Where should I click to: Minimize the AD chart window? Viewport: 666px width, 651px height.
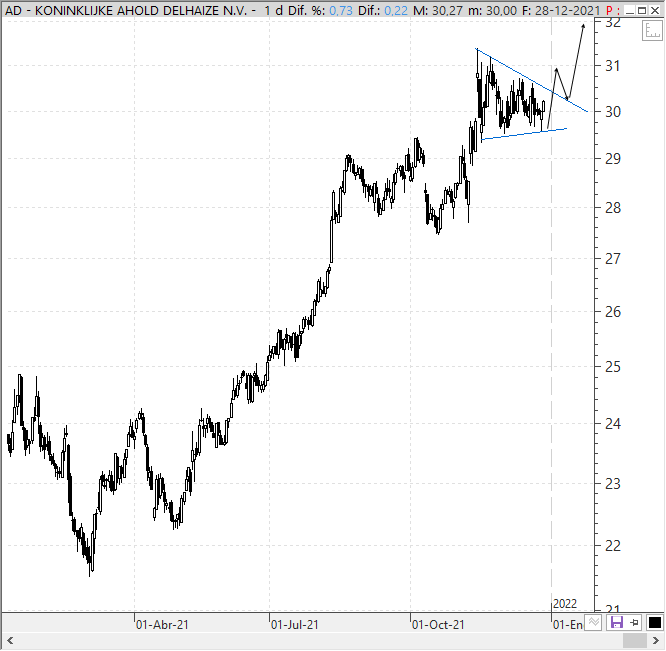tap(630, 11)
